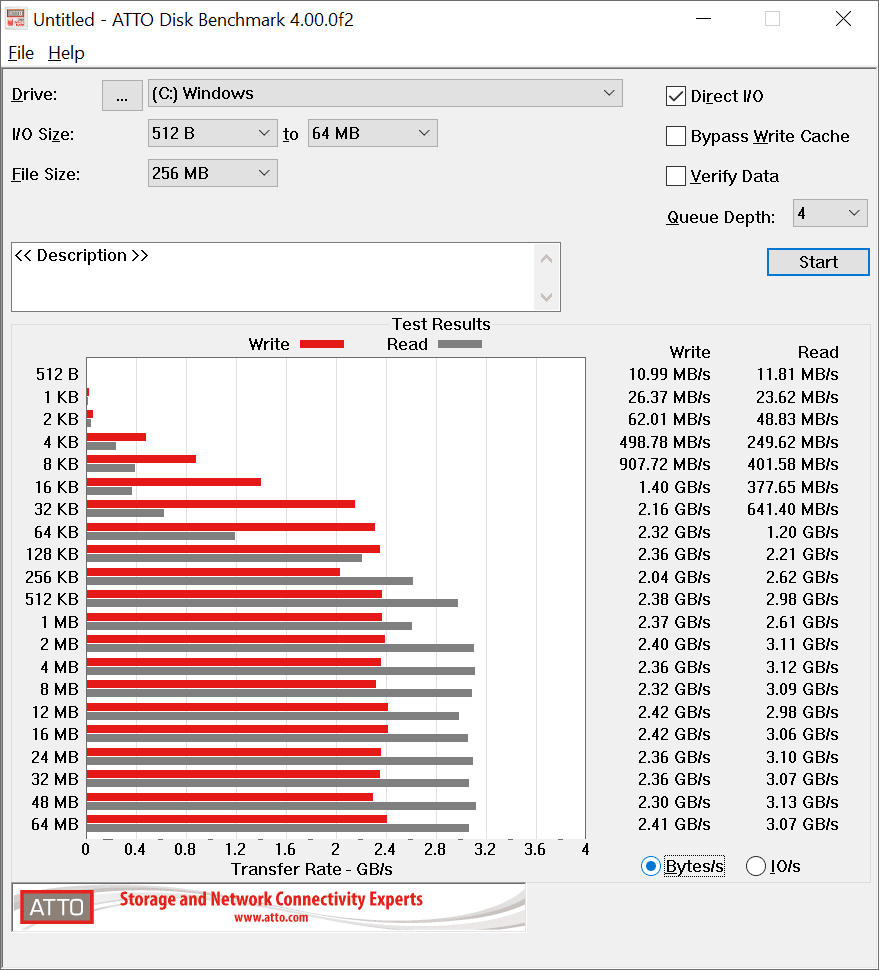Click the ATTO Disk Benchmark title bar icon
Image resolution: width=879 pixels, height=970 pixels.
coord(15,19)
